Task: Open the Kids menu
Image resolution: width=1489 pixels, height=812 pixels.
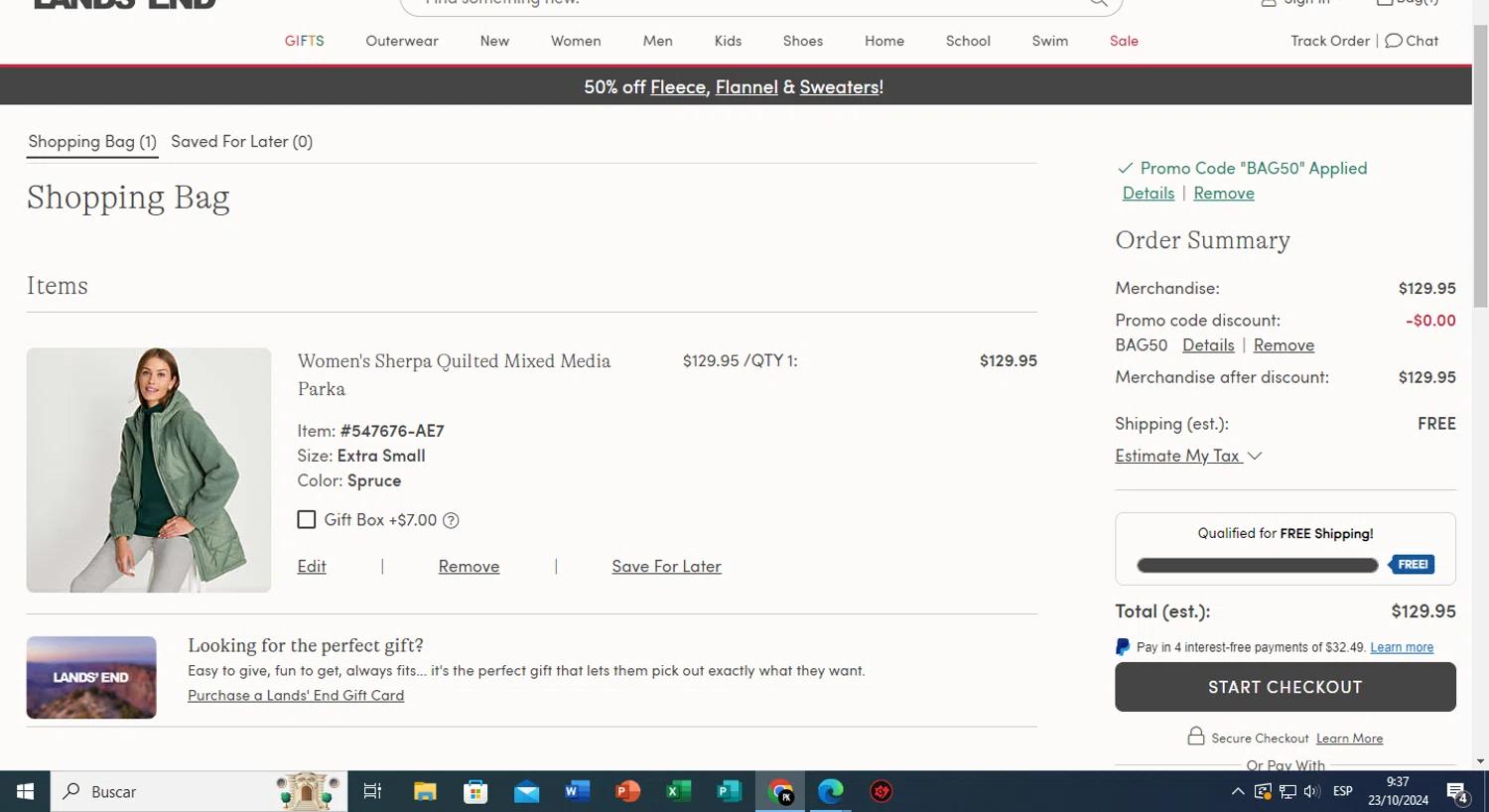Action: (728, 41)
